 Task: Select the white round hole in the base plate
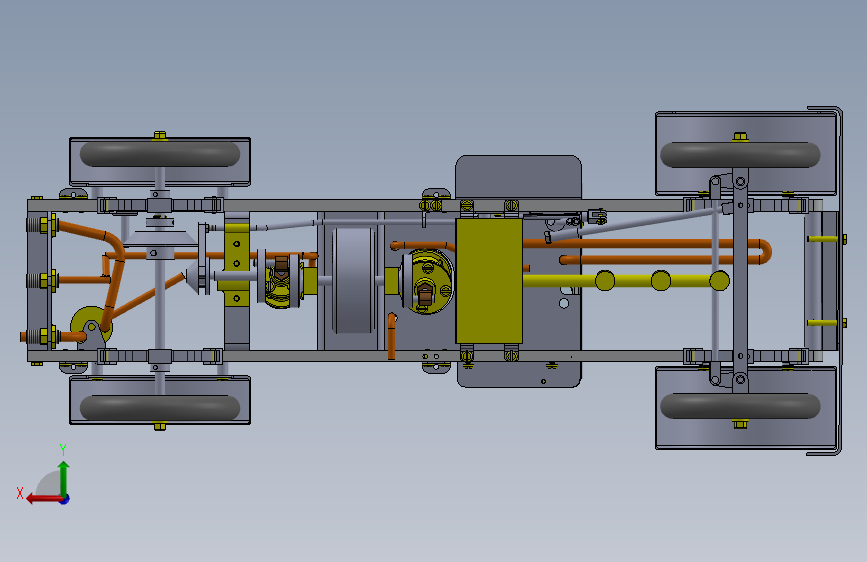click(564, 303)
